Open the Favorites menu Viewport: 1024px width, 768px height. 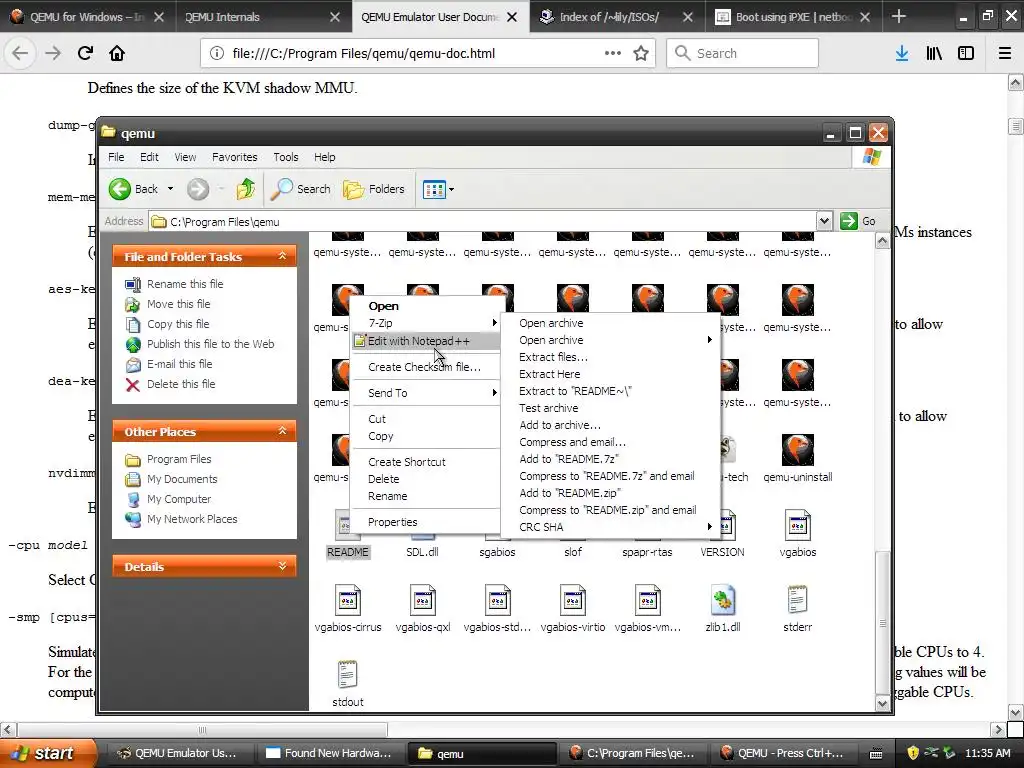[234, 157]
